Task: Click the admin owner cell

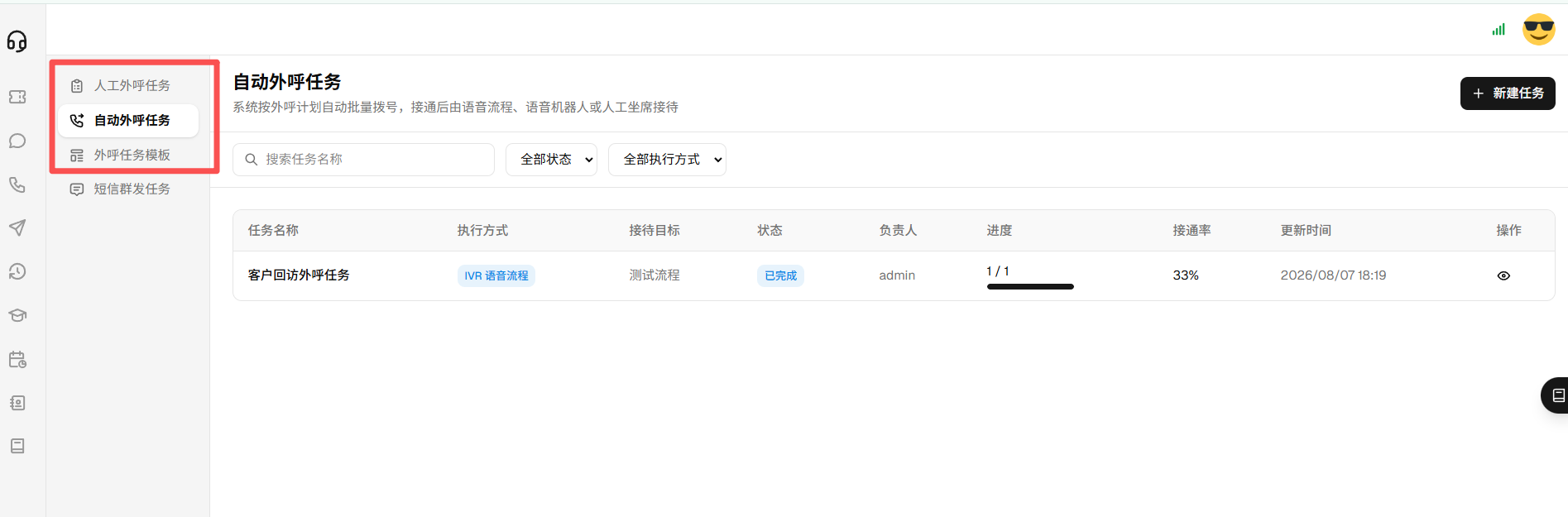Action: [897, 275]
